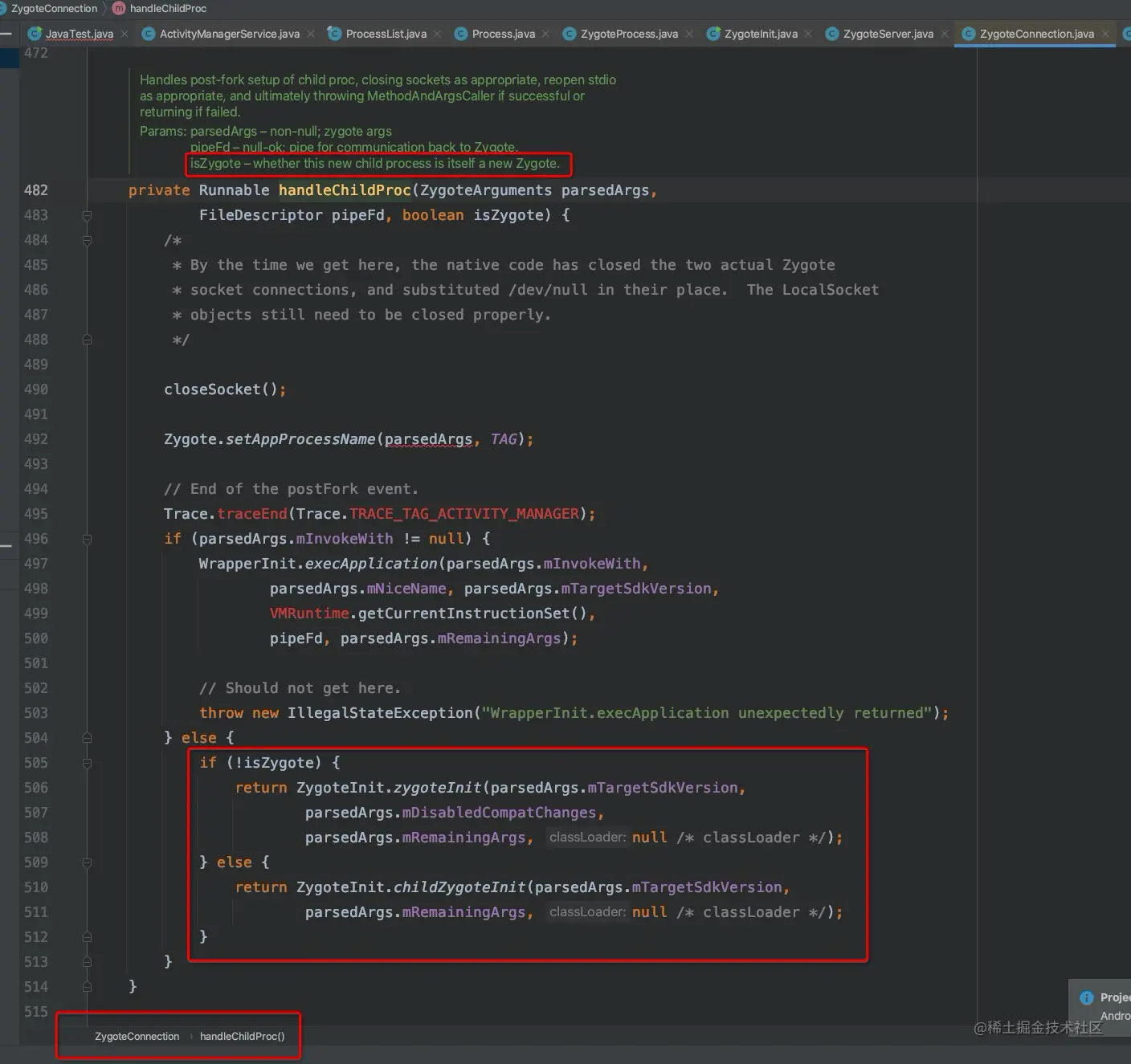Close the Process.java tab

click(545, 34)
